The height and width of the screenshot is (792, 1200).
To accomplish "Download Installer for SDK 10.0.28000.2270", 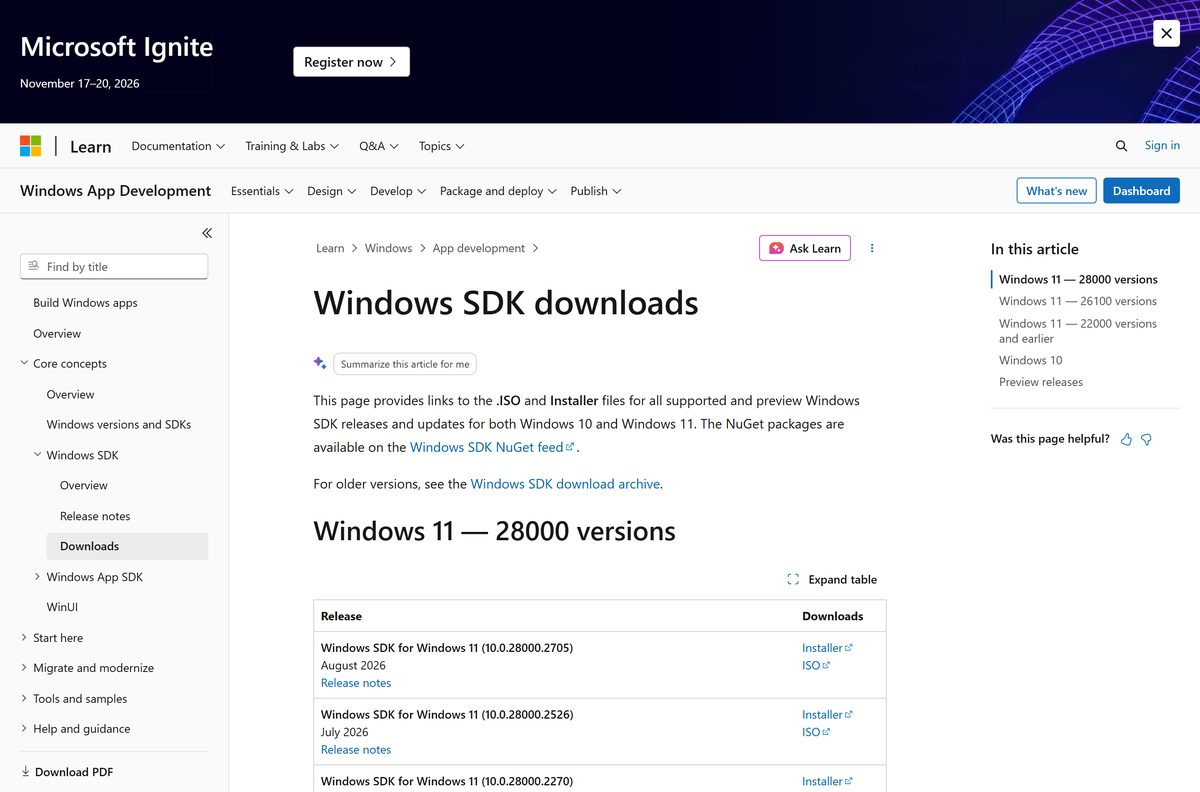I will 827,781.
